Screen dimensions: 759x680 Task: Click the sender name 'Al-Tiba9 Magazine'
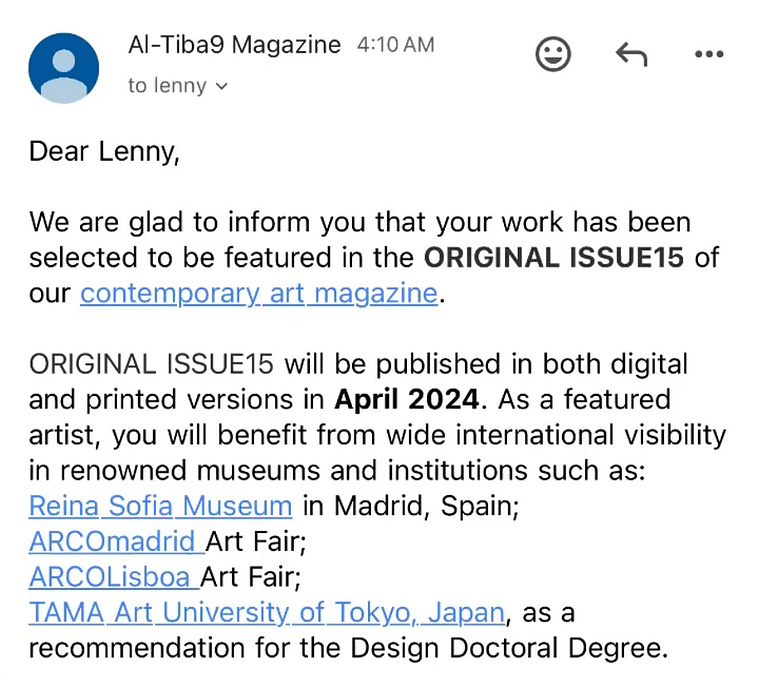click(234, 45)
